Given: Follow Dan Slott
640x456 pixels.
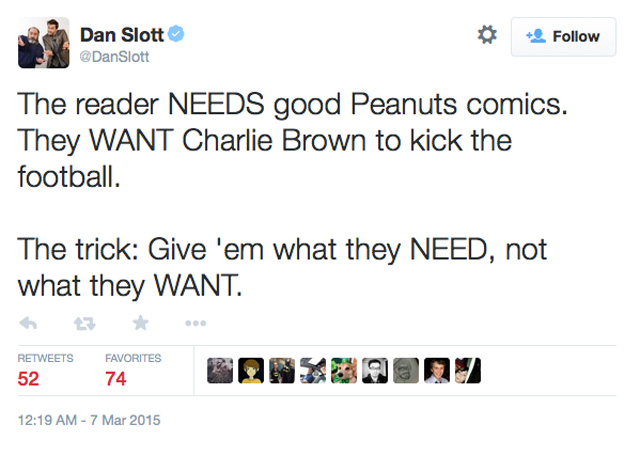Looking at the screenshot, I should click(x=562, y=36).
